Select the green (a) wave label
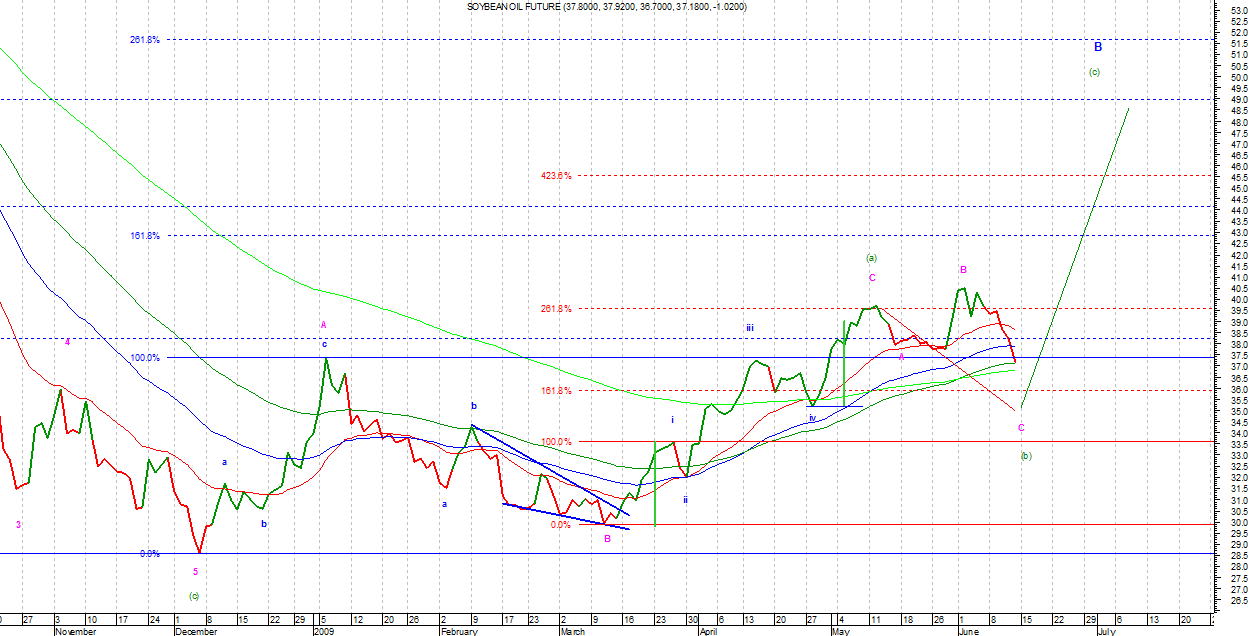 click(x=871, y=258)
